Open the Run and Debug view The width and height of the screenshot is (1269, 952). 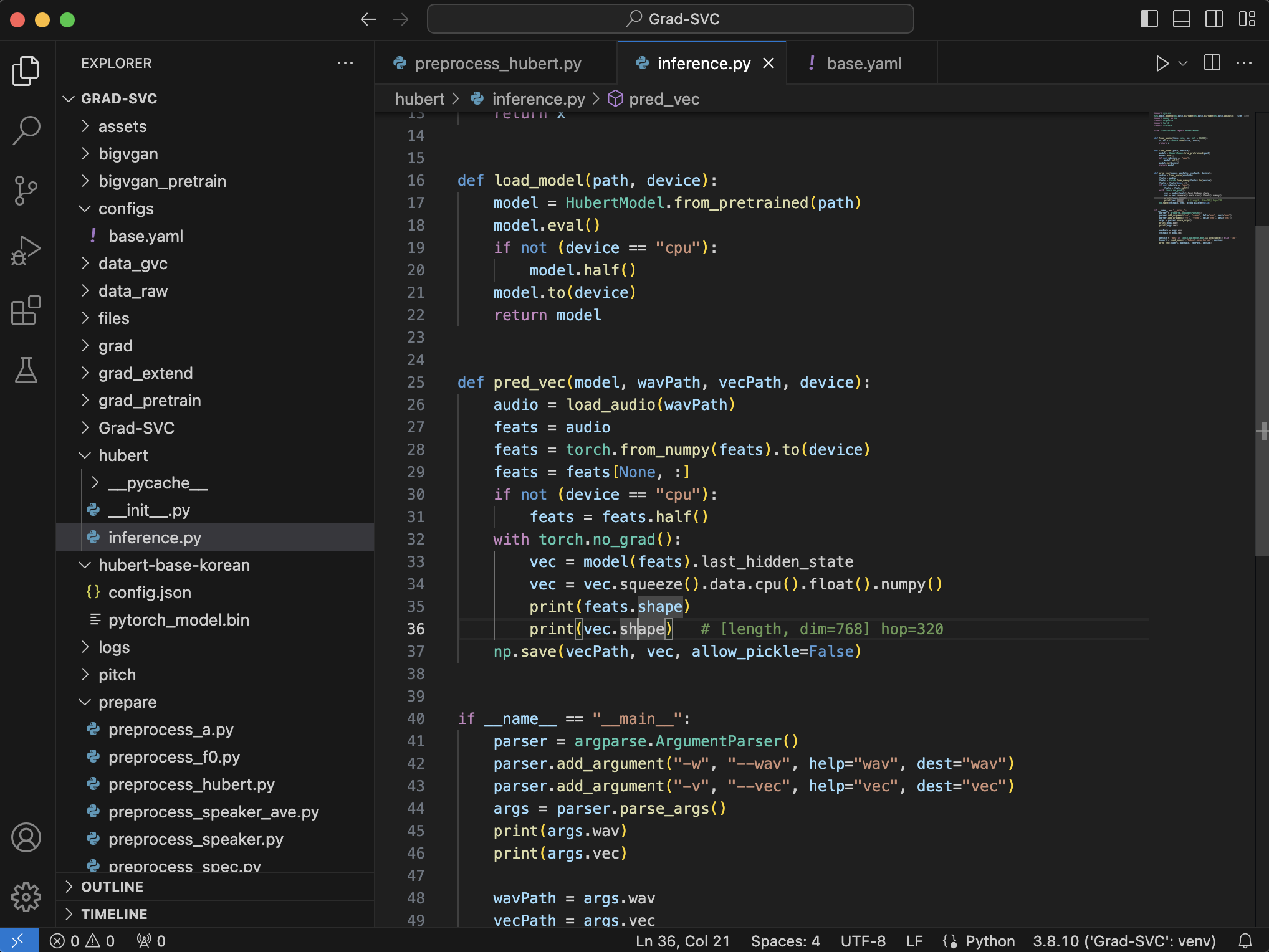[x=26, y=250]
